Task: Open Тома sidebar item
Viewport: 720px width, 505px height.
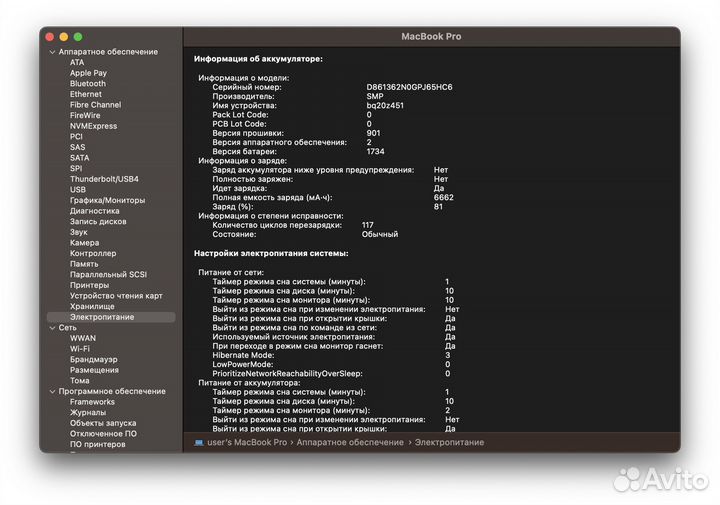Action: 79,381
